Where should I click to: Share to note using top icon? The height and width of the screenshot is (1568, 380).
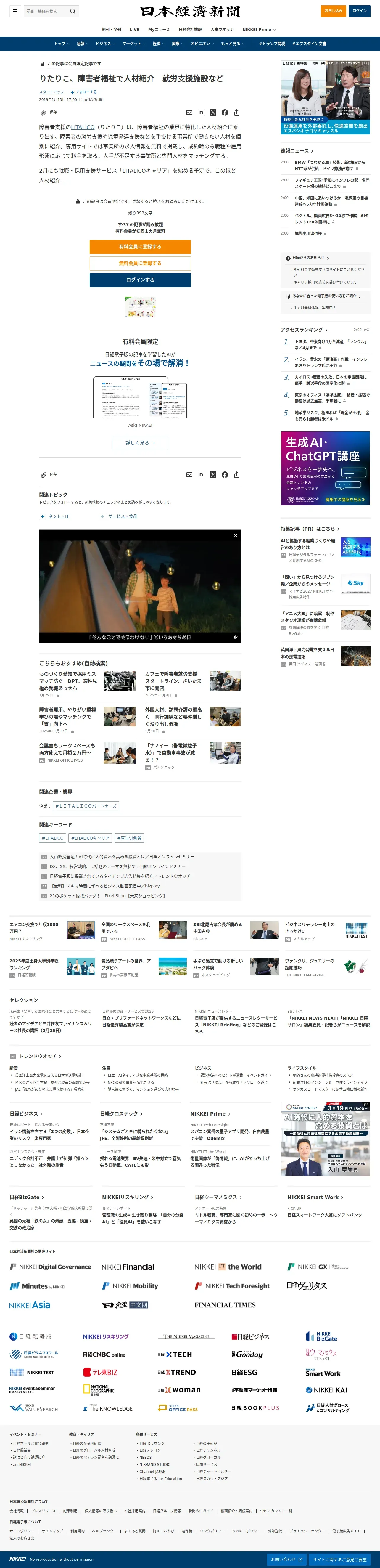[201, 113]
